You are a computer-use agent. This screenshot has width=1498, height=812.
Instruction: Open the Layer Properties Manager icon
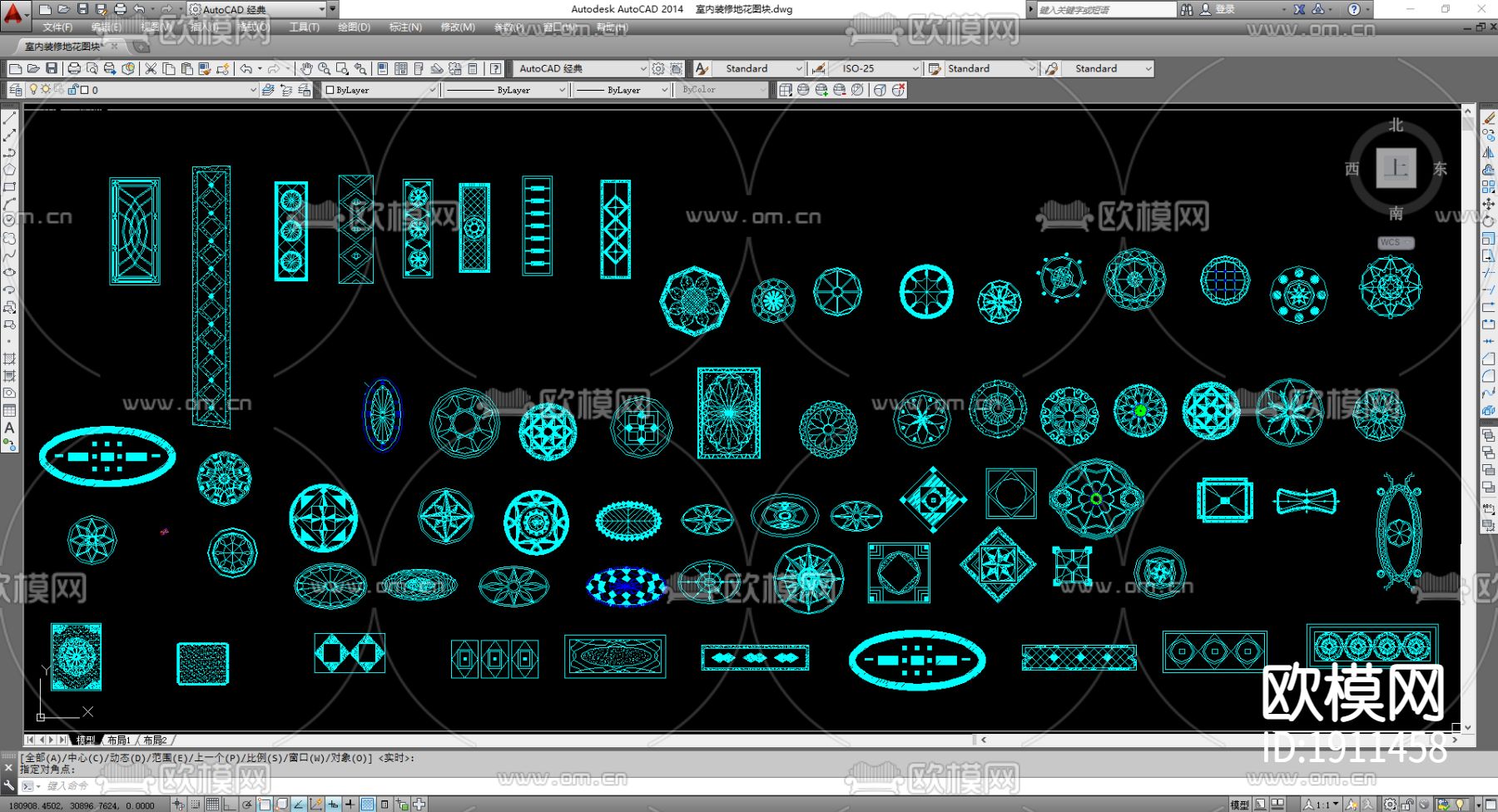[x=16, y=90]
